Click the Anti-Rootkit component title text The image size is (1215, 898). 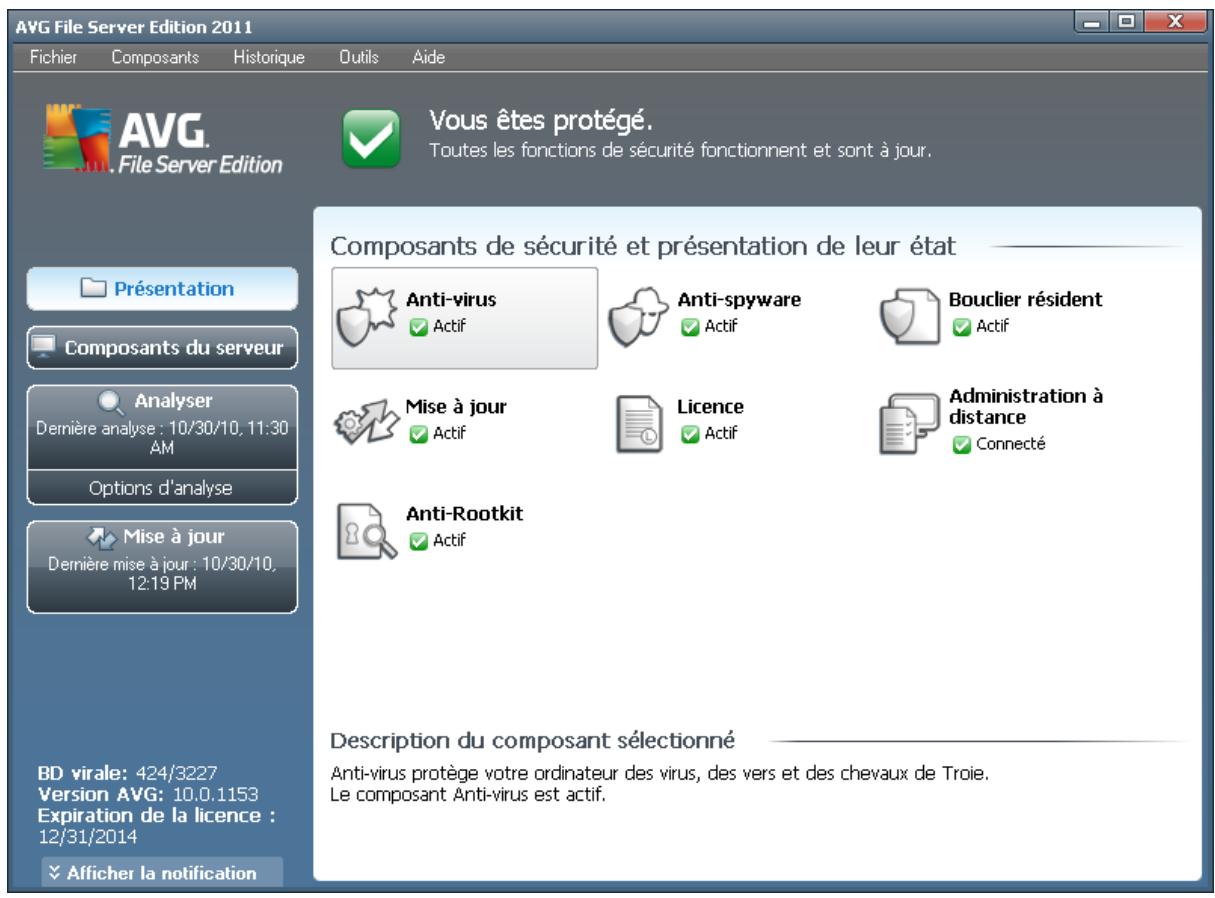(465, 514)
